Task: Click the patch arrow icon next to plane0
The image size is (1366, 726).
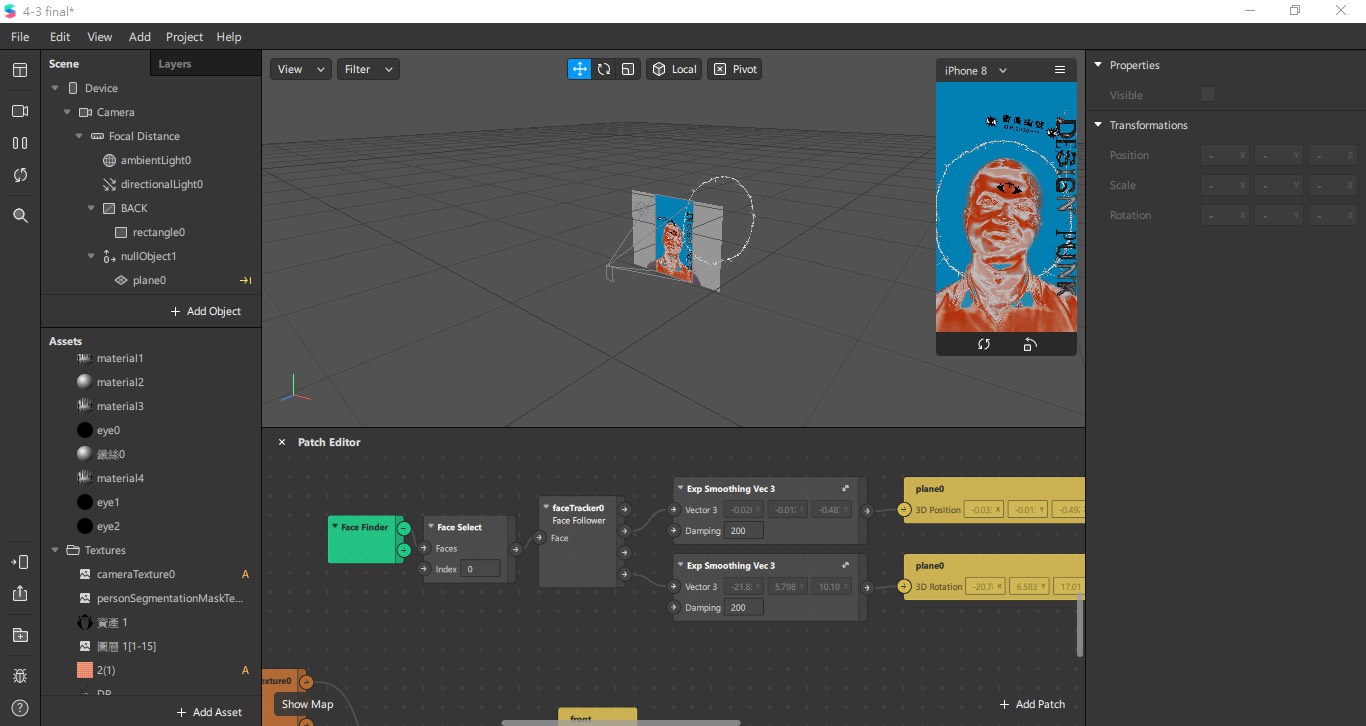Action: point(245,280)
